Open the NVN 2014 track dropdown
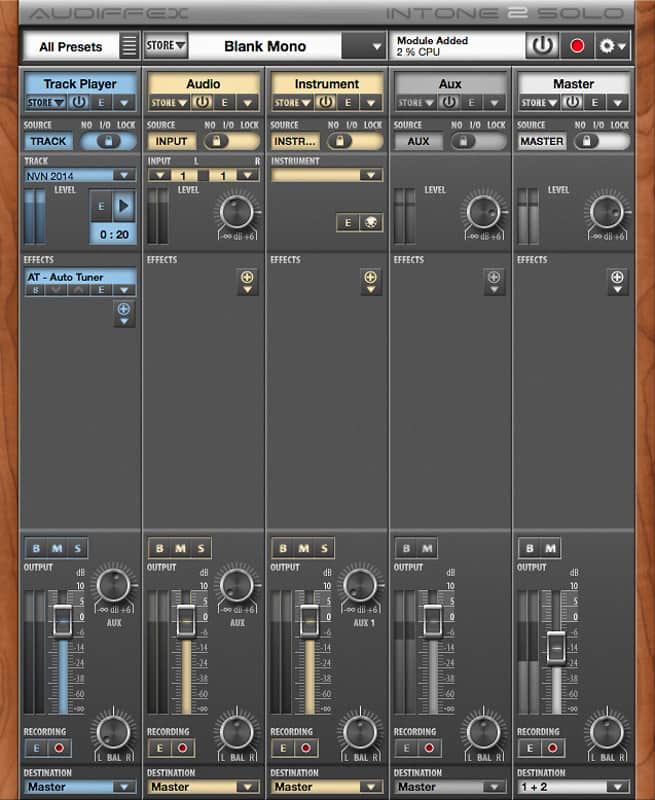The image size is (655, 800). (124, 176)
